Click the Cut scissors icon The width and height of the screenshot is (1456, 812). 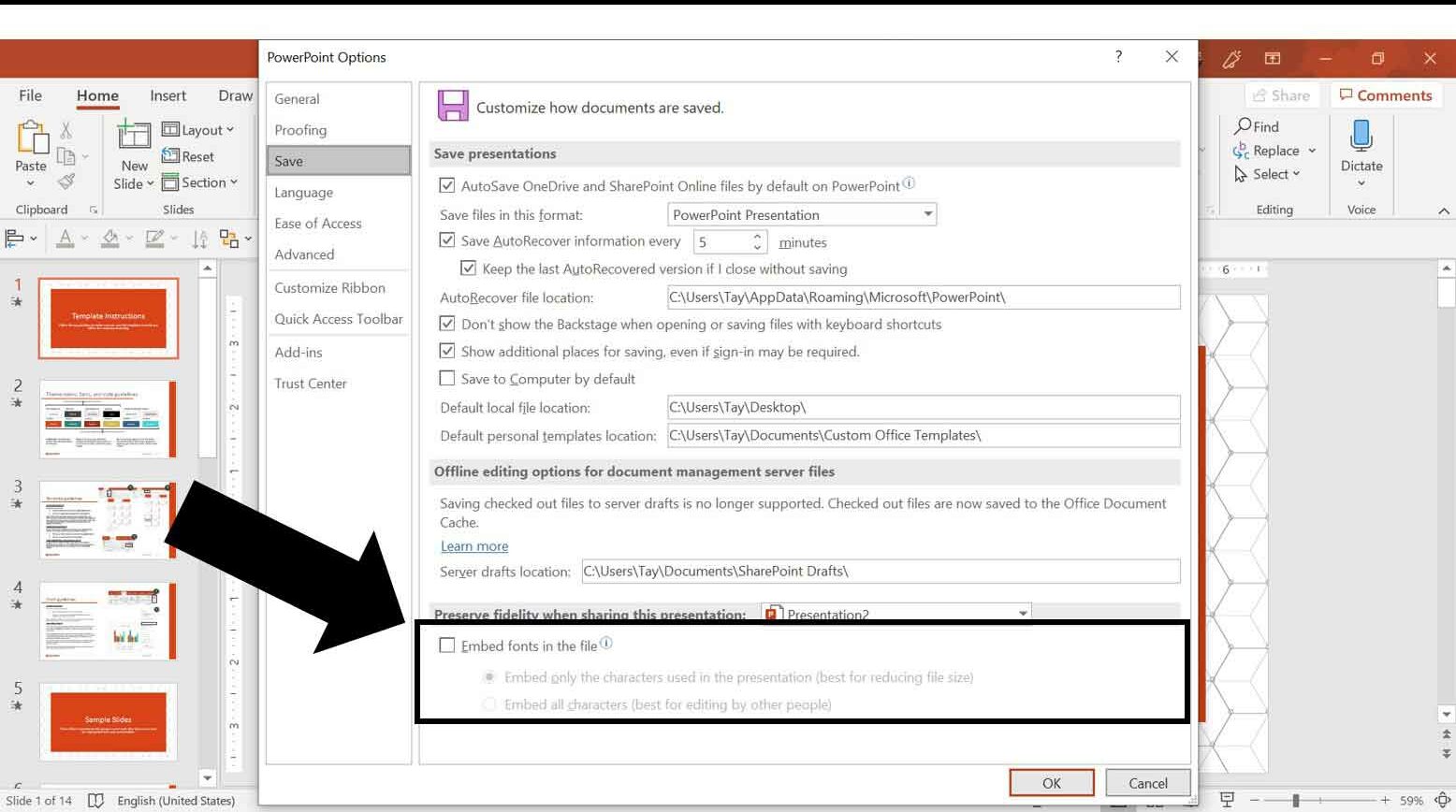(x=66, y=130)
